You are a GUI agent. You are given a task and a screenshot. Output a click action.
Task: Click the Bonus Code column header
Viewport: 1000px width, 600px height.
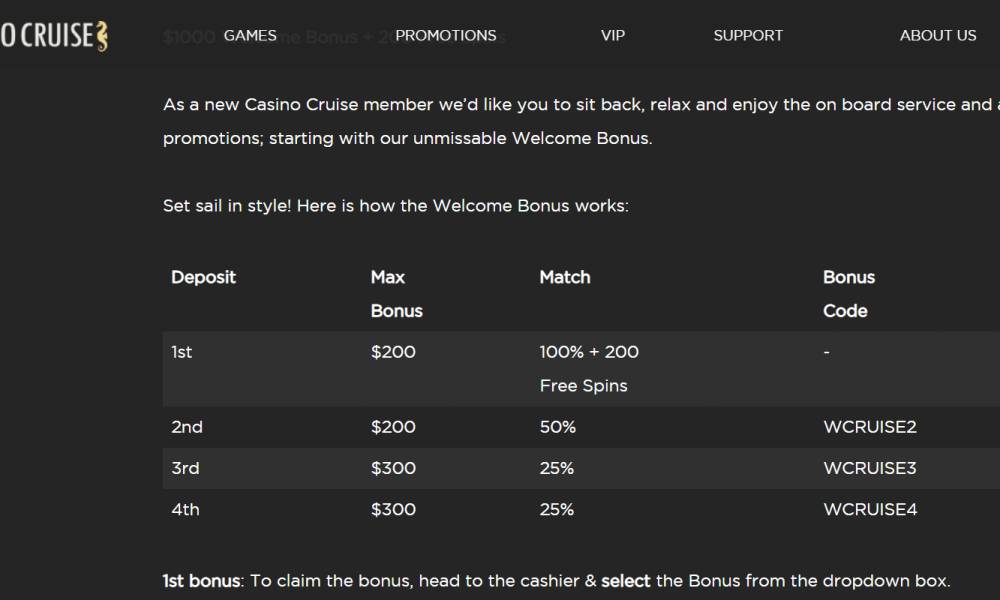[x=848, y=294]
